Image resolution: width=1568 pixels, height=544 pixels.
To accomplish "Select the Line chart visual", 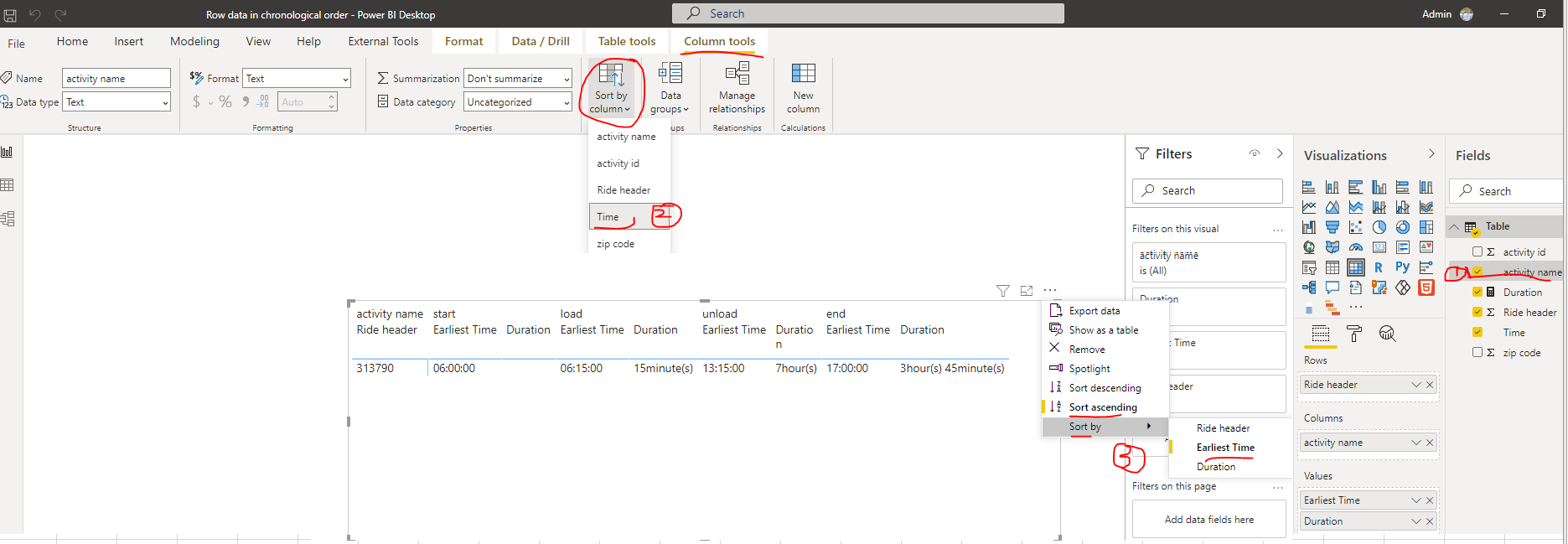I will 1309,207.
